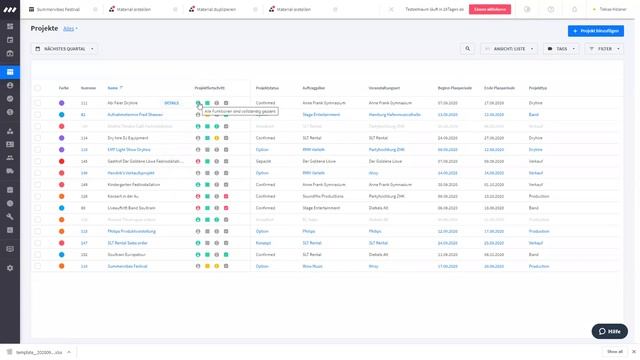Click yellow circle icon in Dry hire DJ Equipment row
The width and height of the screenshot is (640, 360).
(x=217, y=138)
